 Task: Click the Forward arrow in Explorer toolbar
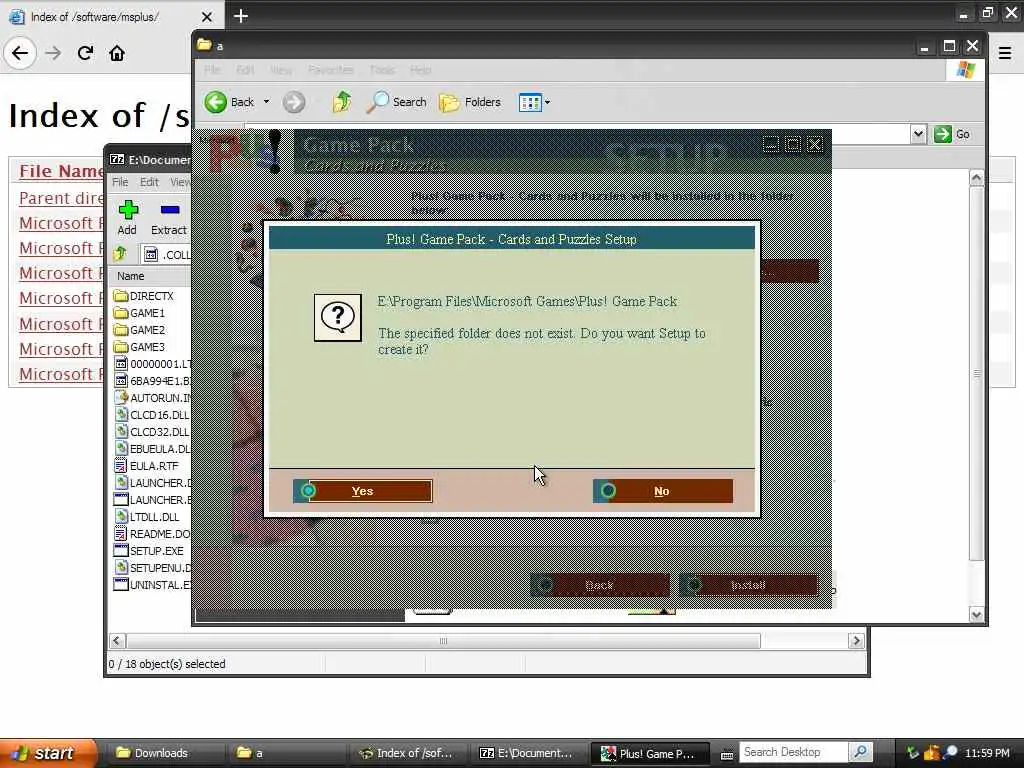[x=294, y=102]
